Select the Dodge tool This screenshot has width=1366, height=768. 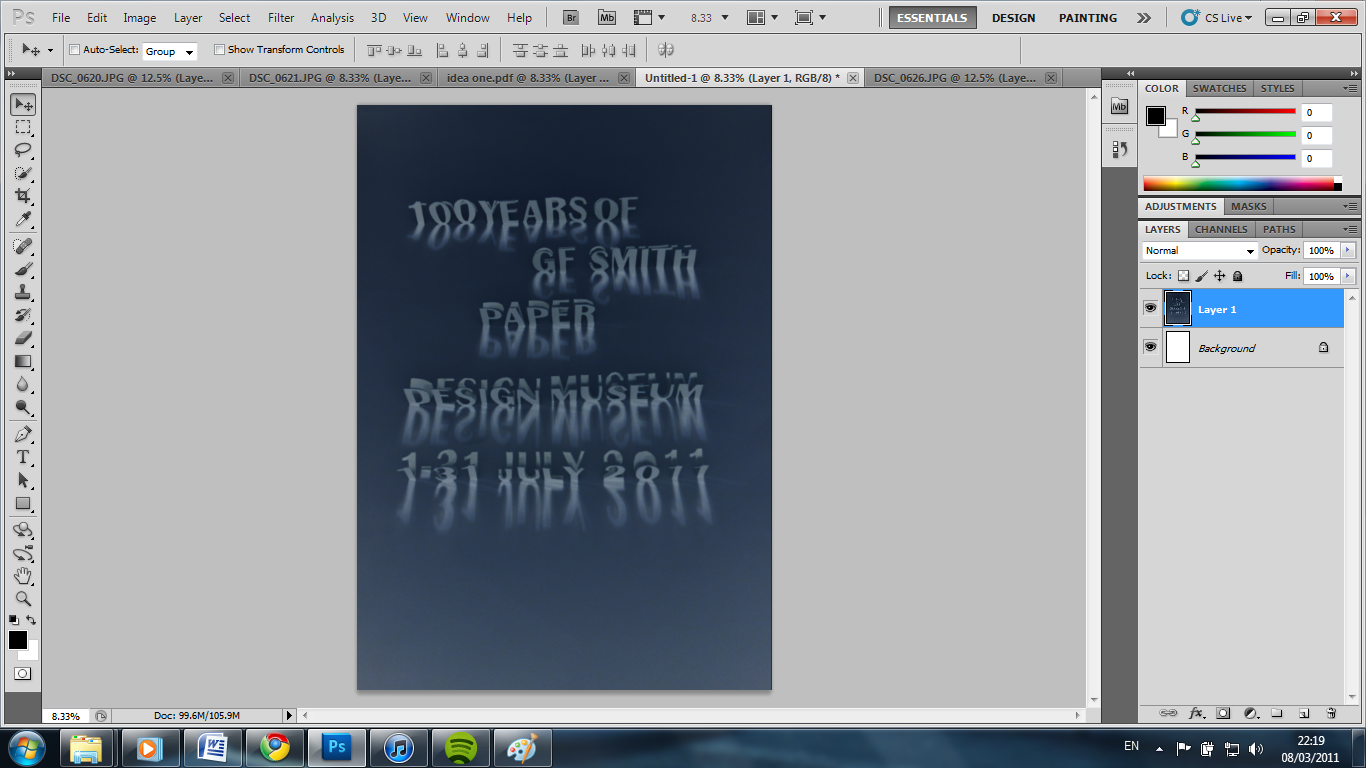coord(23,407)
